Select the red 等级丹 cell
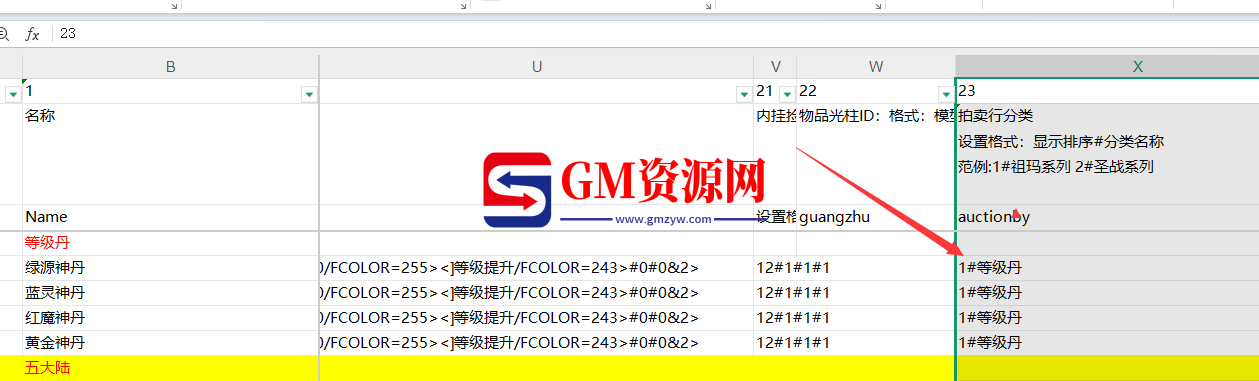Screen dimensions: 1259x381 pos(171,243)
